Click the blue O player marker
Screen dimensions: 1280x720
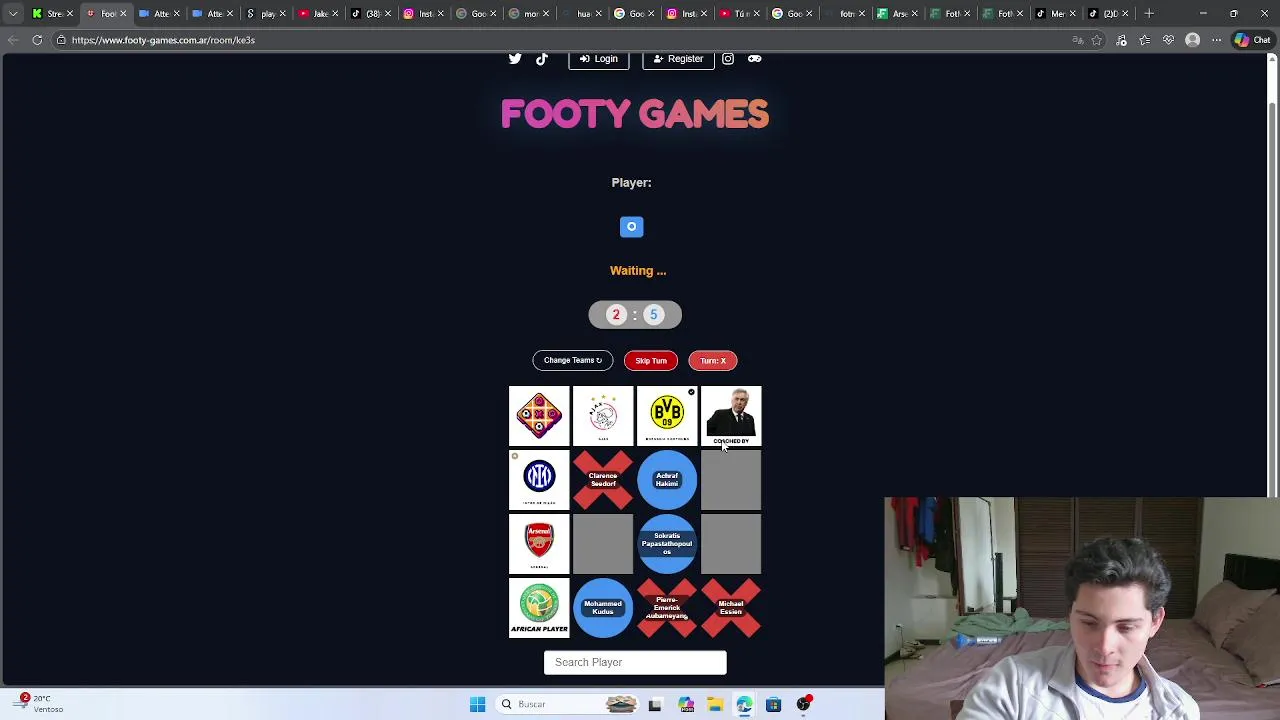631,227
